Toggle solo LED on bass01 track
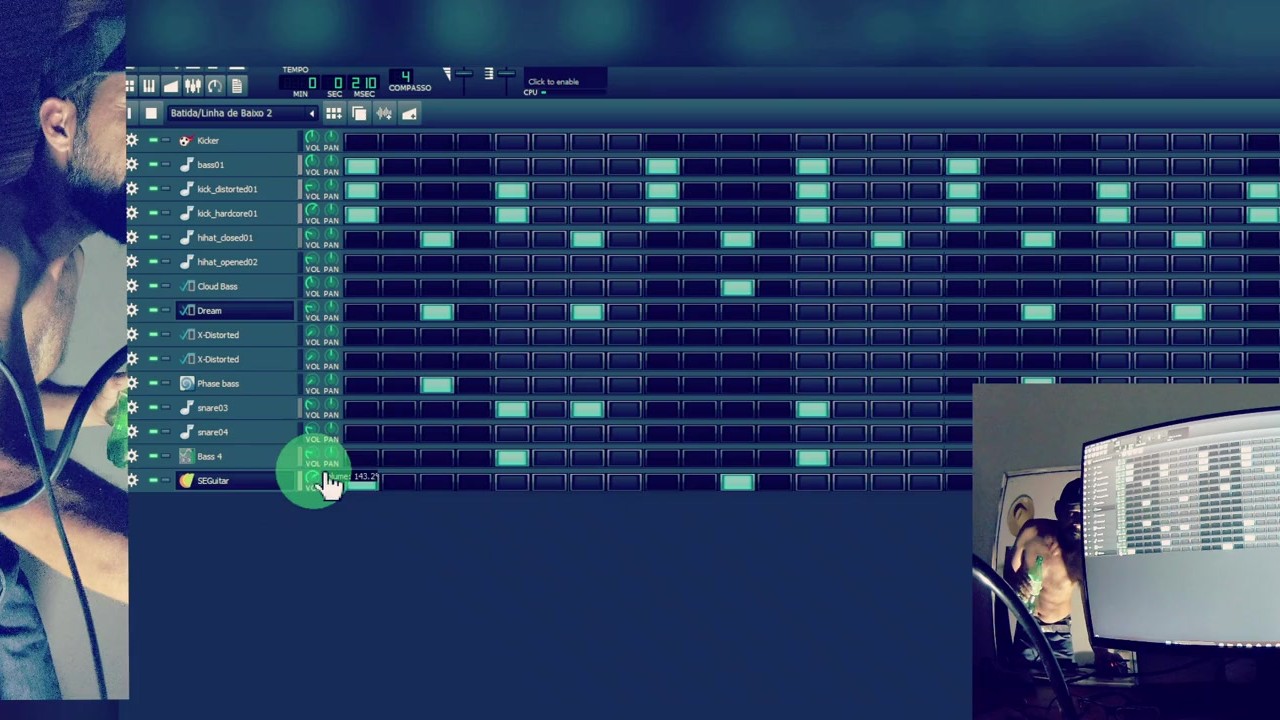Image resolution: width=1280 pixels, height=720 pixels. pos(166,165)
